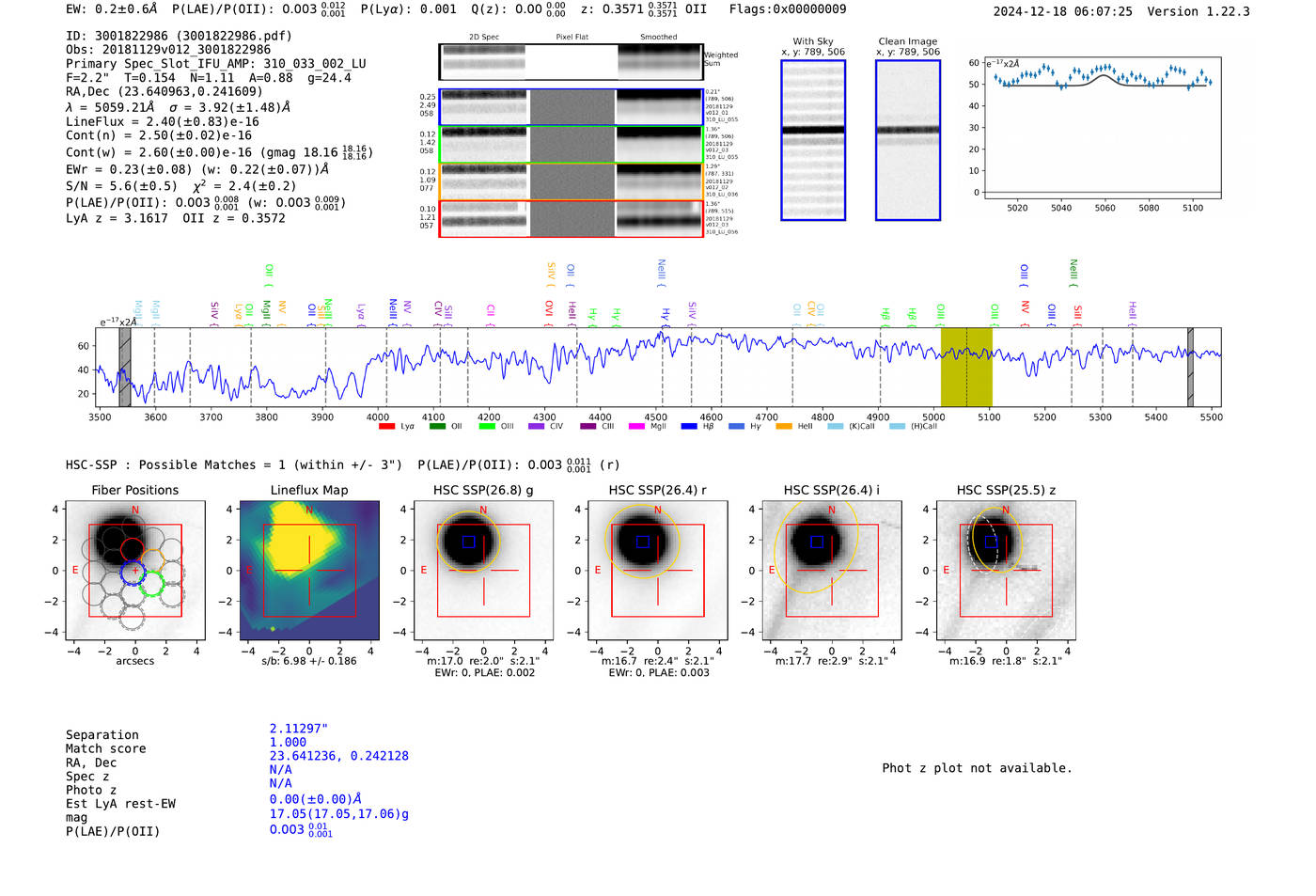The height and width of the screenshot is (896, 1316).
Task: Open the Lineflux Map image
Action: pos(309,570)
